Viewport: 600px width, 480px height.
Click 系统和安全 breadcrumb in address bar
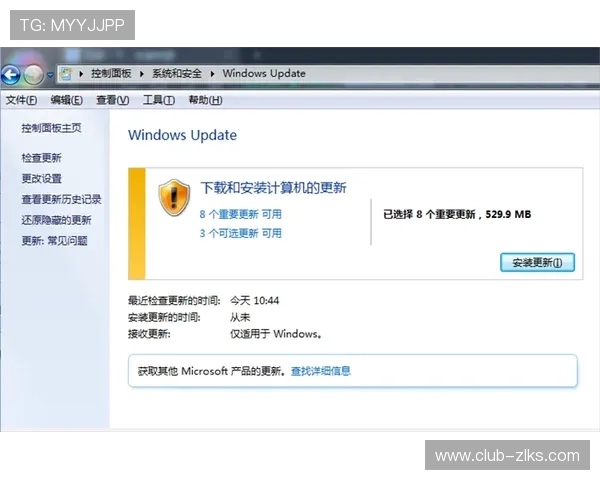(x=177, y=73)
